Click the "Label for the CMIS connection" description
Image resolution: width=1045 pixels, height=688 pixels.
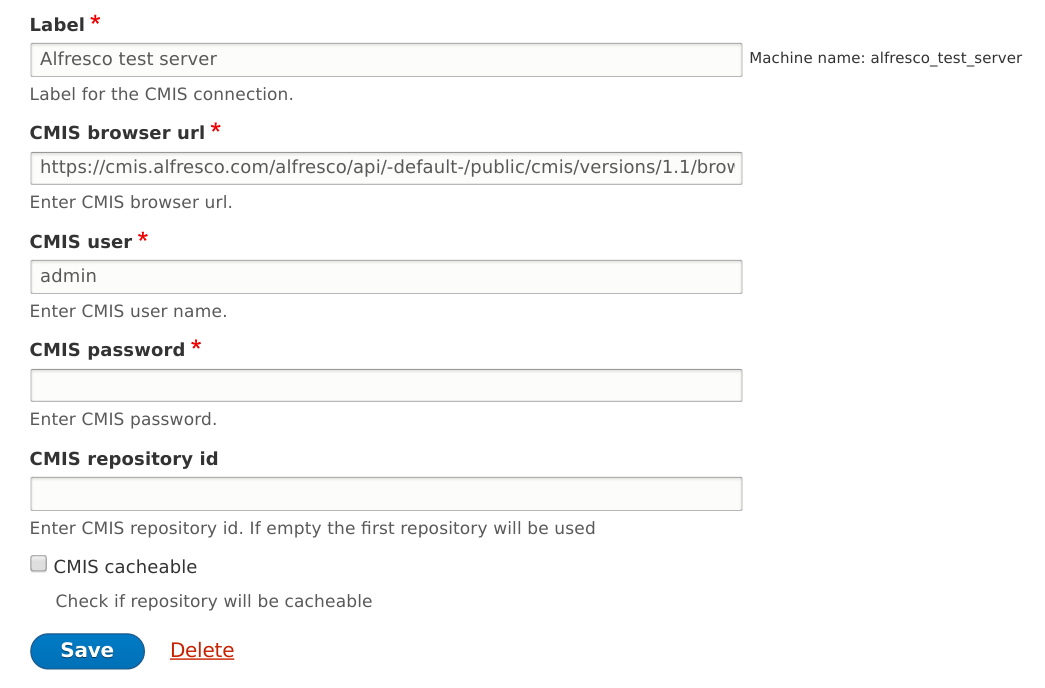[x=161, y=94]
